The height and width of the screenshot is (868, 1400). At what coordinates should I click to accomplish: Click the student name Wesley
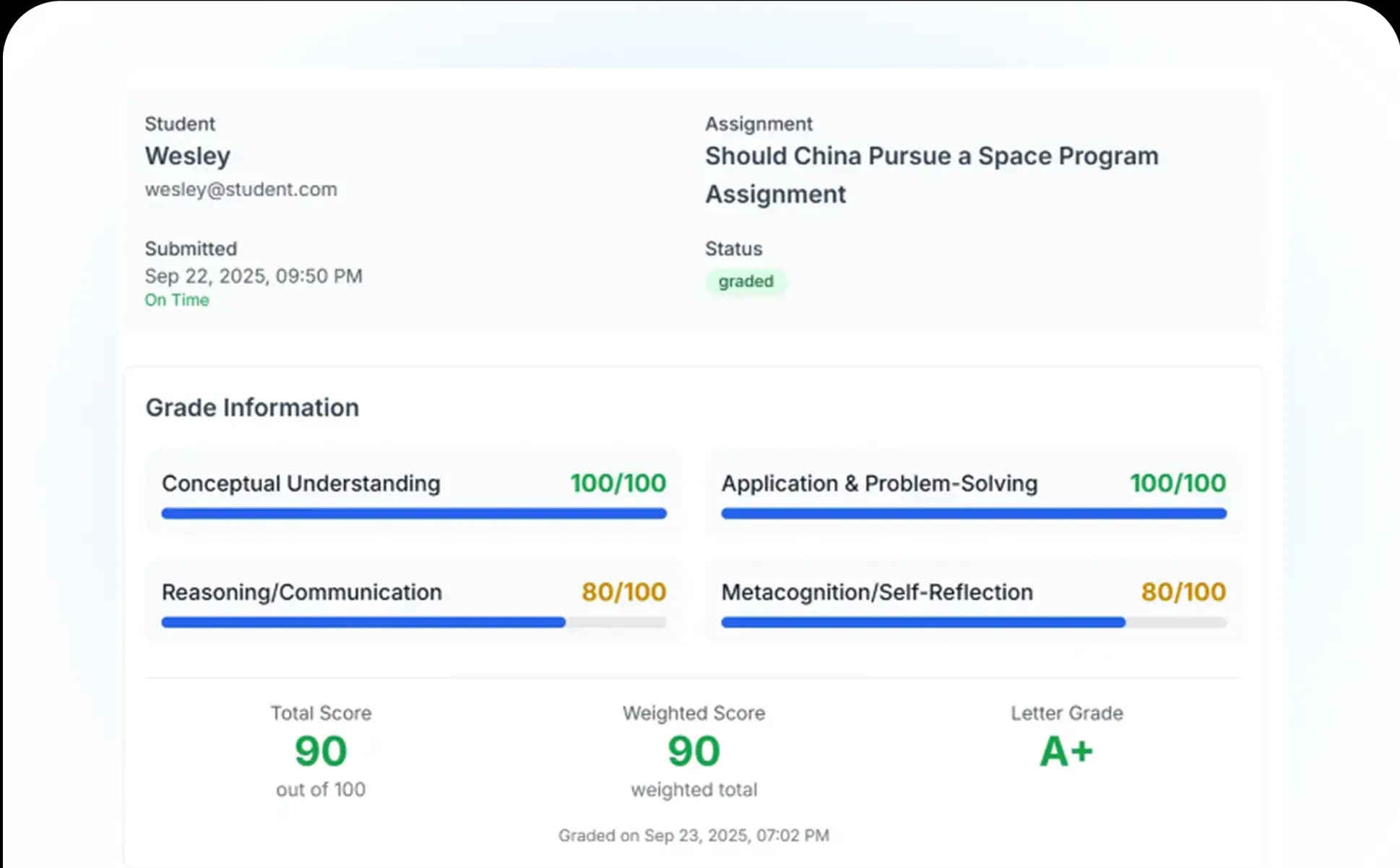tap(187, 156)
